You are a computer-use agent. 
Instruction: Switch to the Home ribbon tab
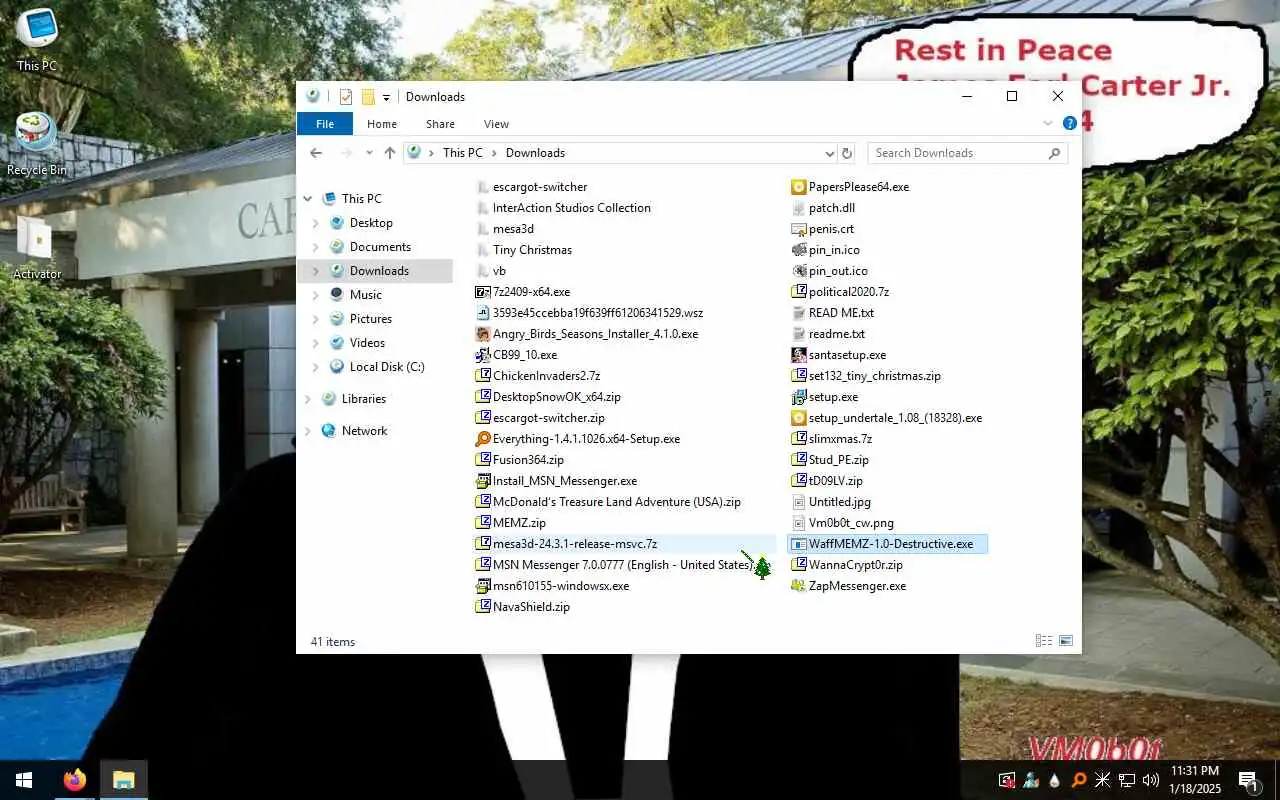pyautogui.click(x=382, y=124)
